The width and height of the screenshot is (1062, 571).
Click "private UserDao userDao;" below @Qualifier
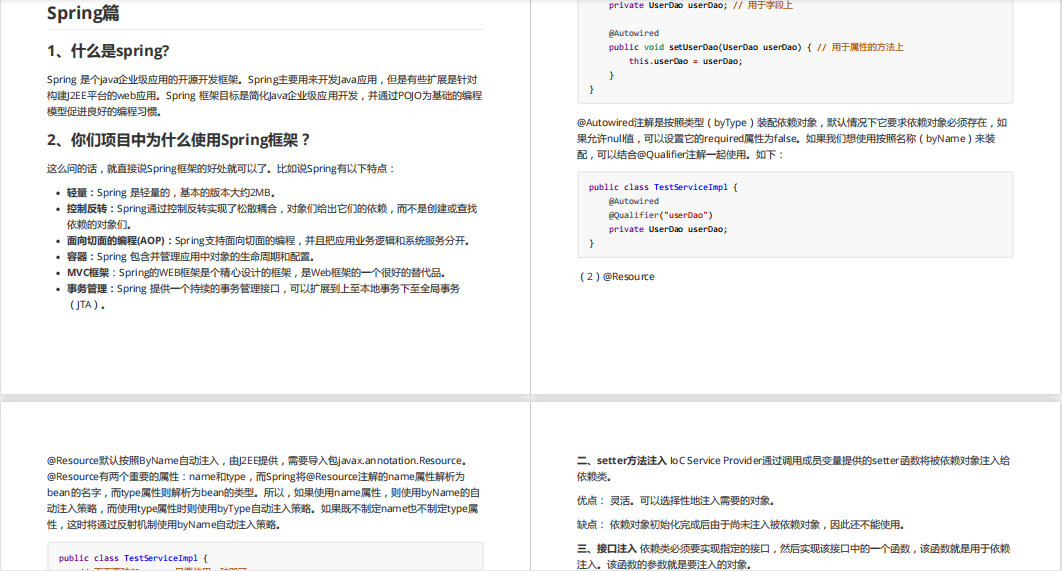click(x=668, y=230)
